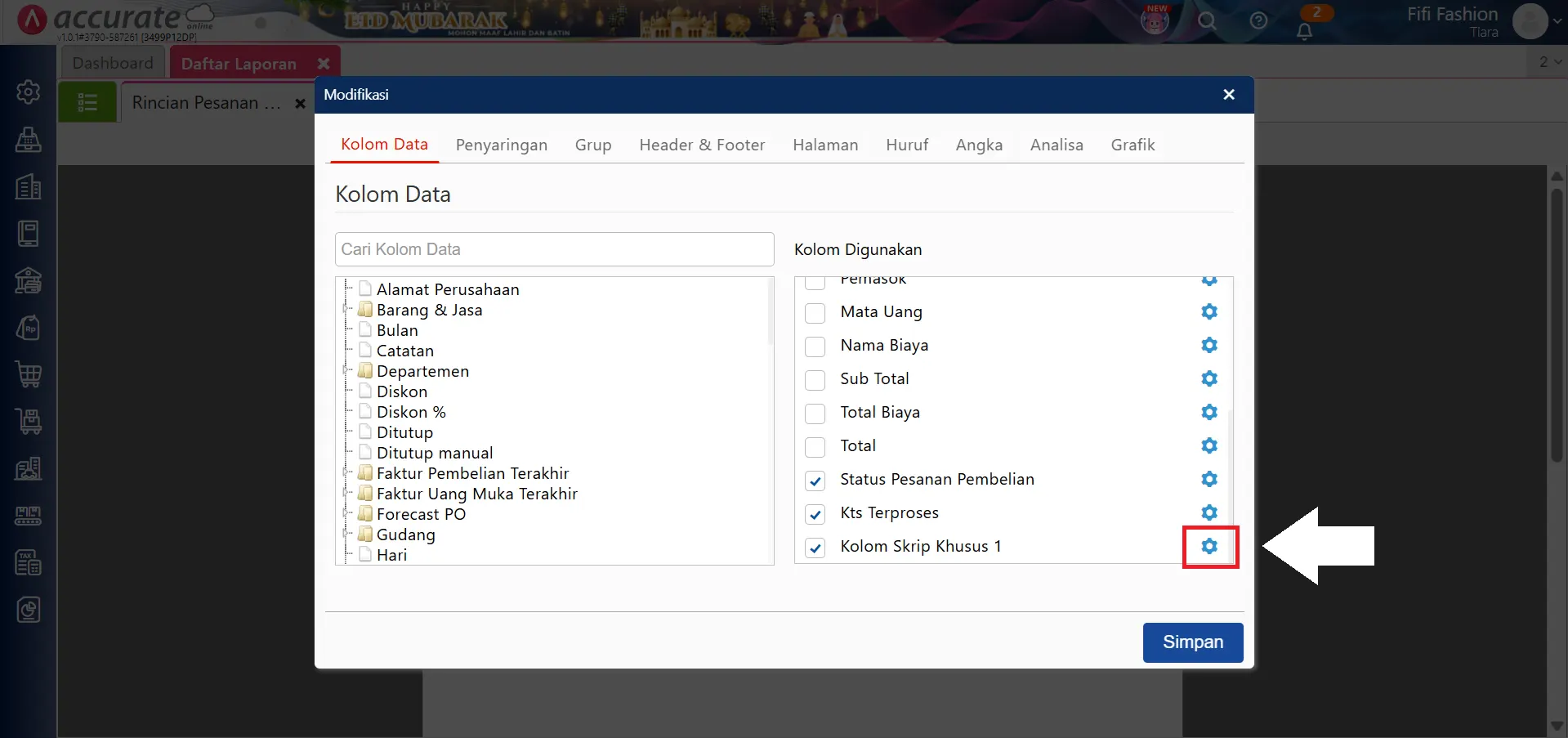Untick Status Pesanan Pembelian checkbox

tap(815, 481)
